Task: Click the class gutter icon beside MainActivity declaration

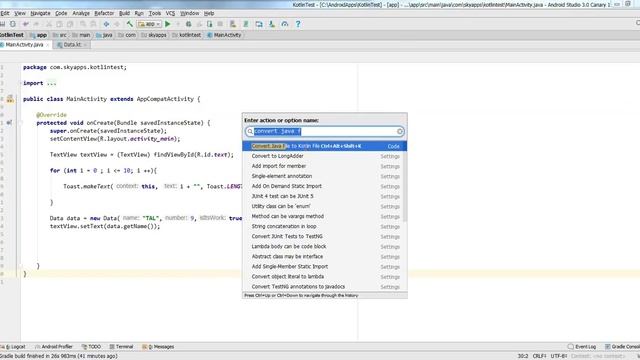Action: coord(10,99)
